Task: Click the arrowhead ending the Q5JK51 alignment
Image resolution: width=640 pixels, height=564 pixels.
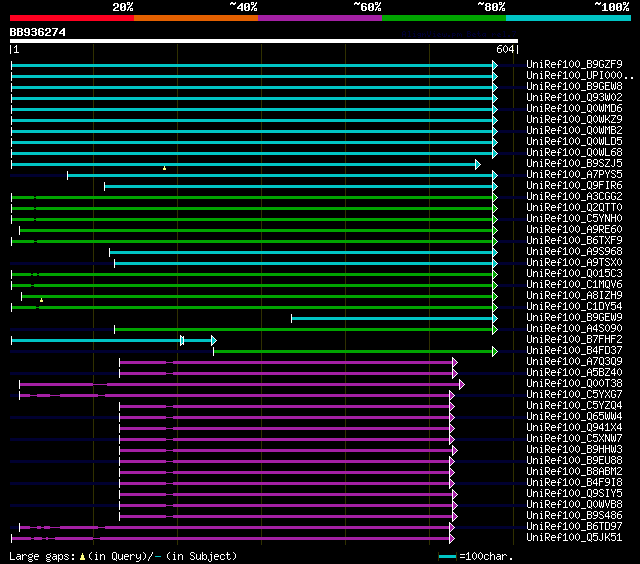Action: [x=453, y=538]
